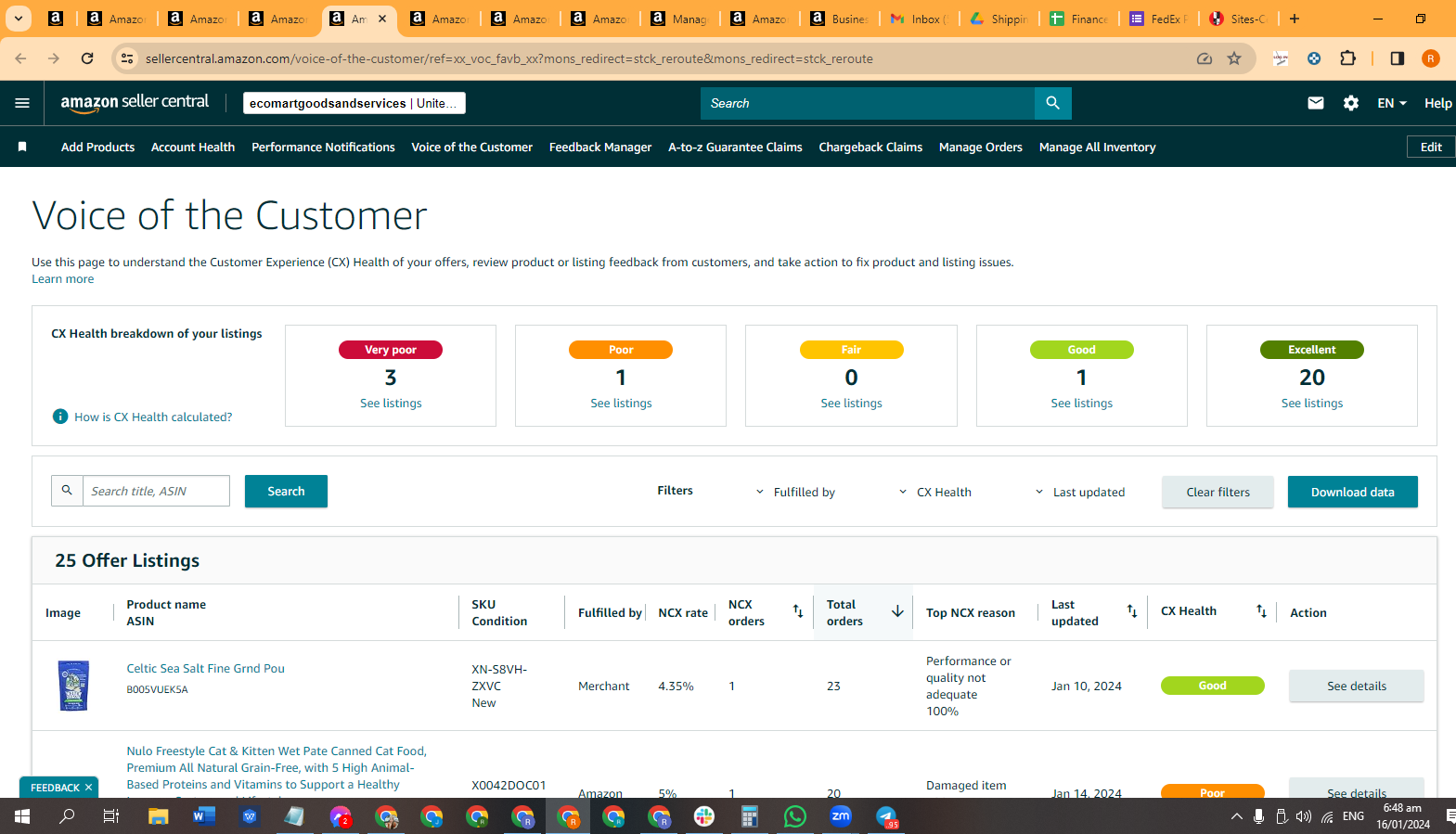Viewport: 1456px width, 834px height.
Task: Expand the CX Health filter dropdown
Action: (934, 492)
